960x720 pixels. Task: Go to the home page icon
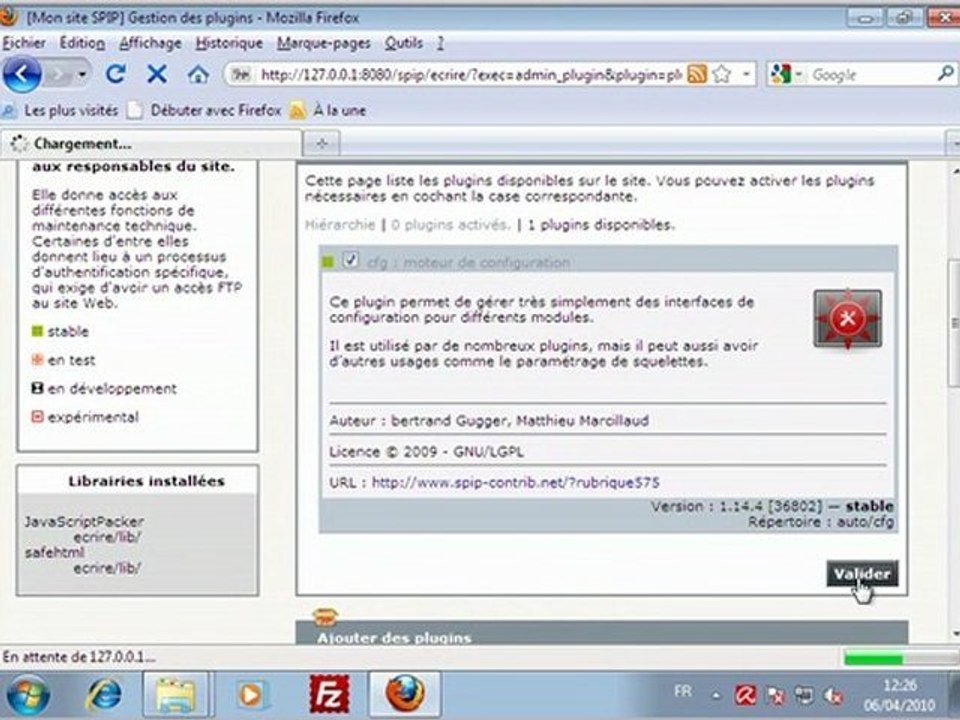tap(198, 75)
